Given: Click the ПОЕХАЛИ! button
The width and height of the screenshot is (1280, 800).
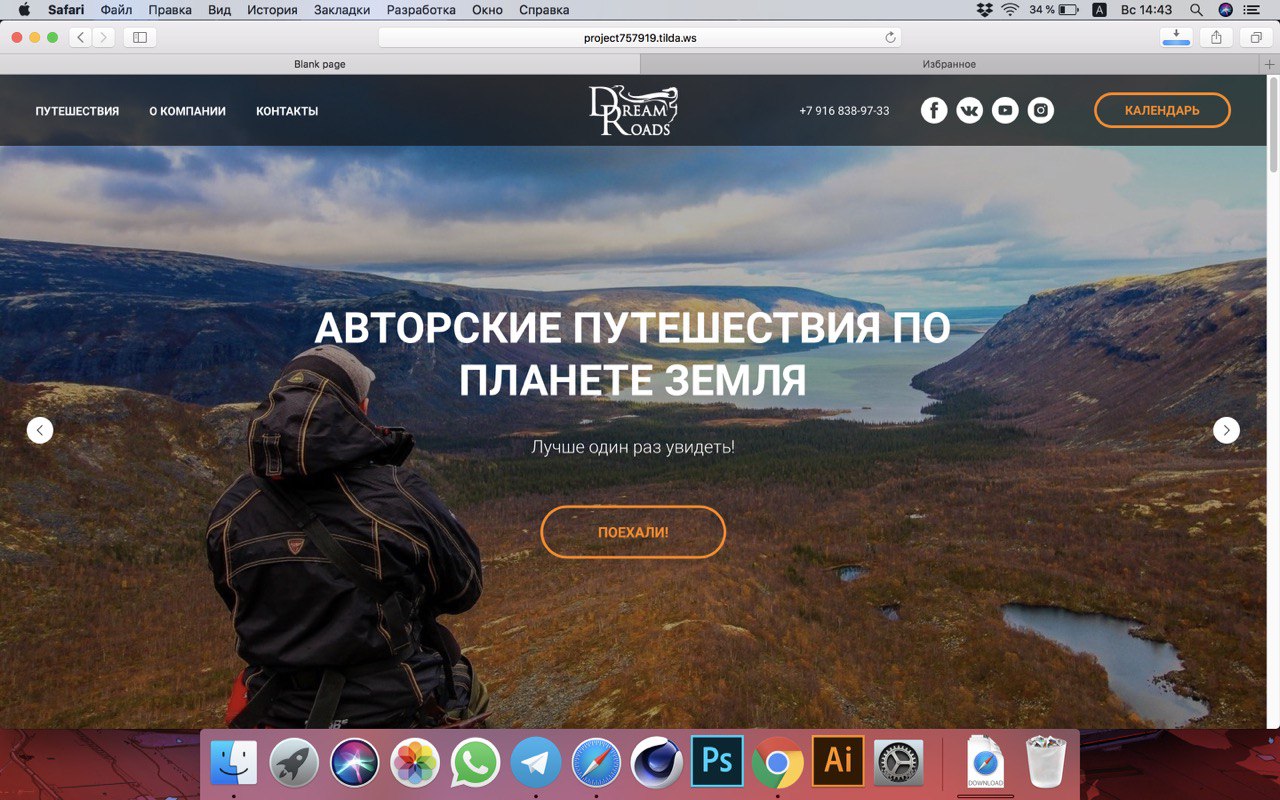Looking at the screenshot, I should tap(633, 532).
